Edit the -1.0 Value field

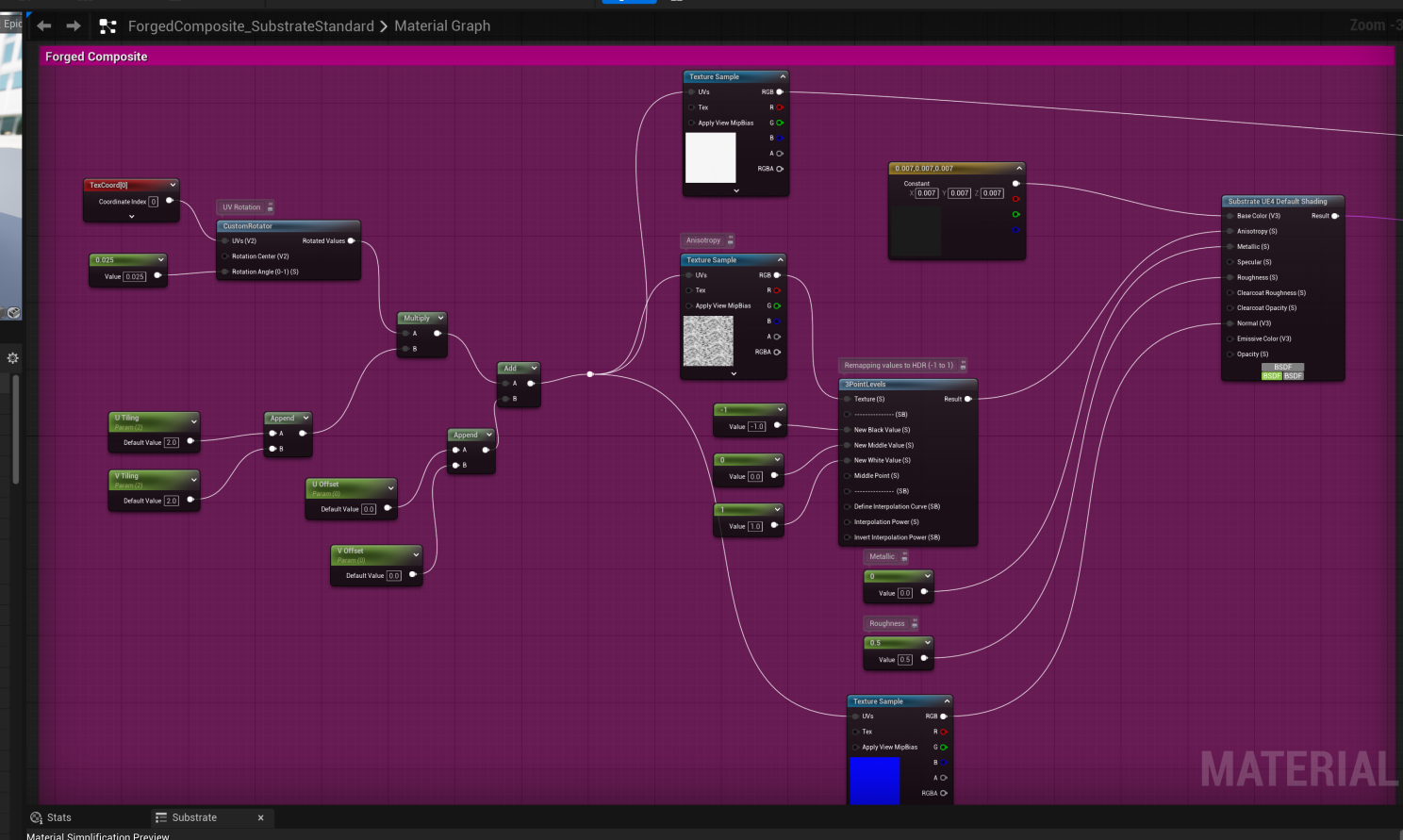(x=757, y=427)
